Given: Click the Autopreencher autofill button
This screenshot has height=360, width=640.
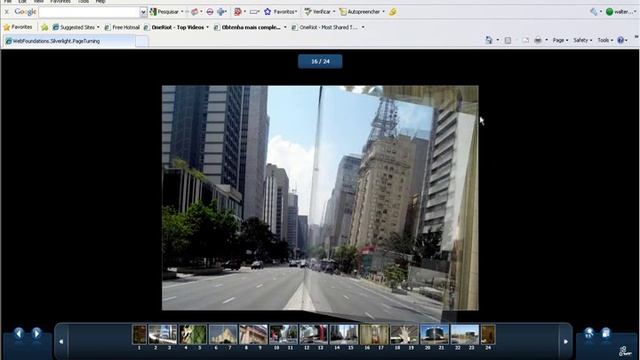Looking at the screenshot, I should (x=360, y=12).
